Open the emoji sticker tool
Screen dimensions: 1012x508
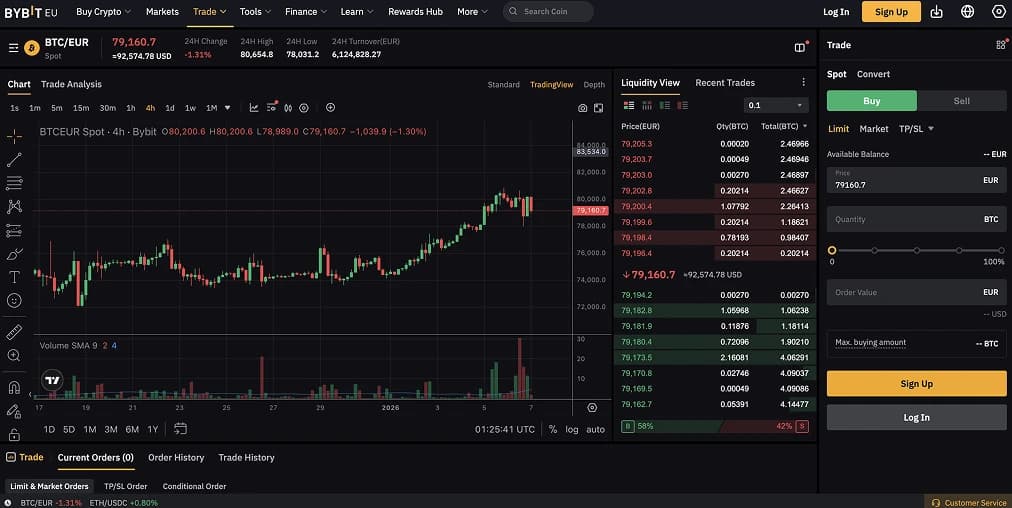[14, 300]
